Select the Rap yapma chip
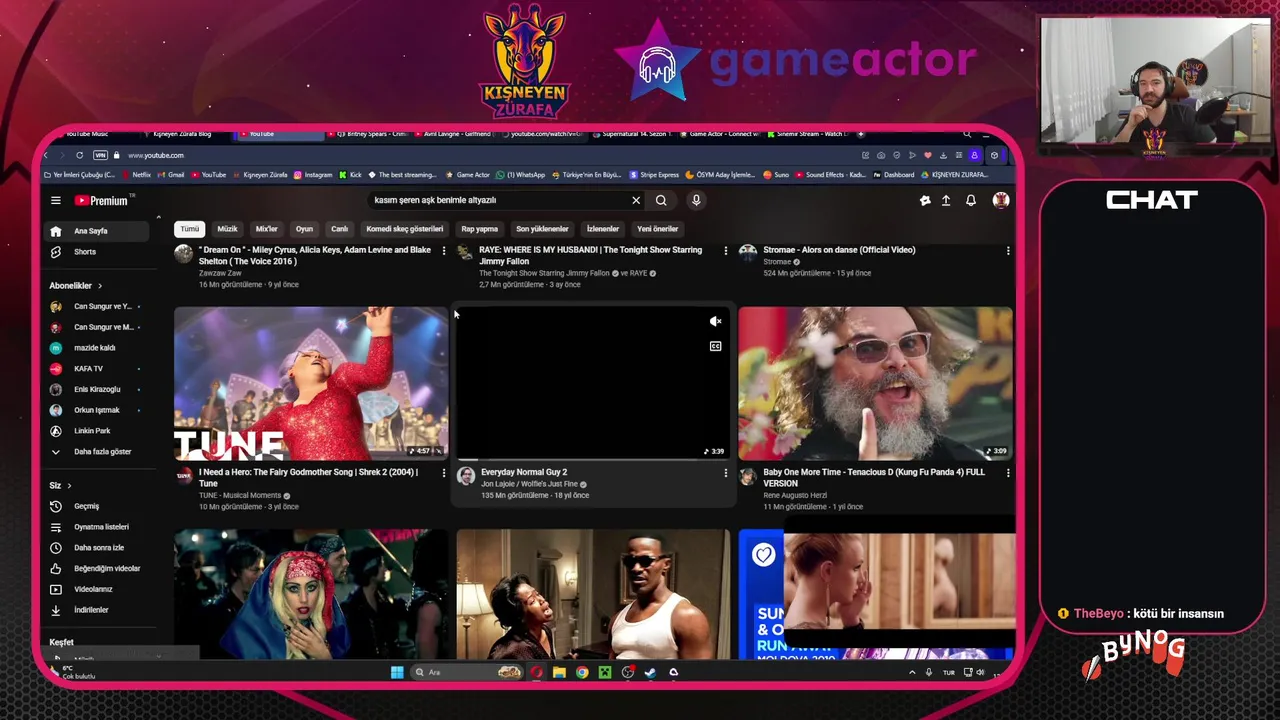 (x=479, y=229)
